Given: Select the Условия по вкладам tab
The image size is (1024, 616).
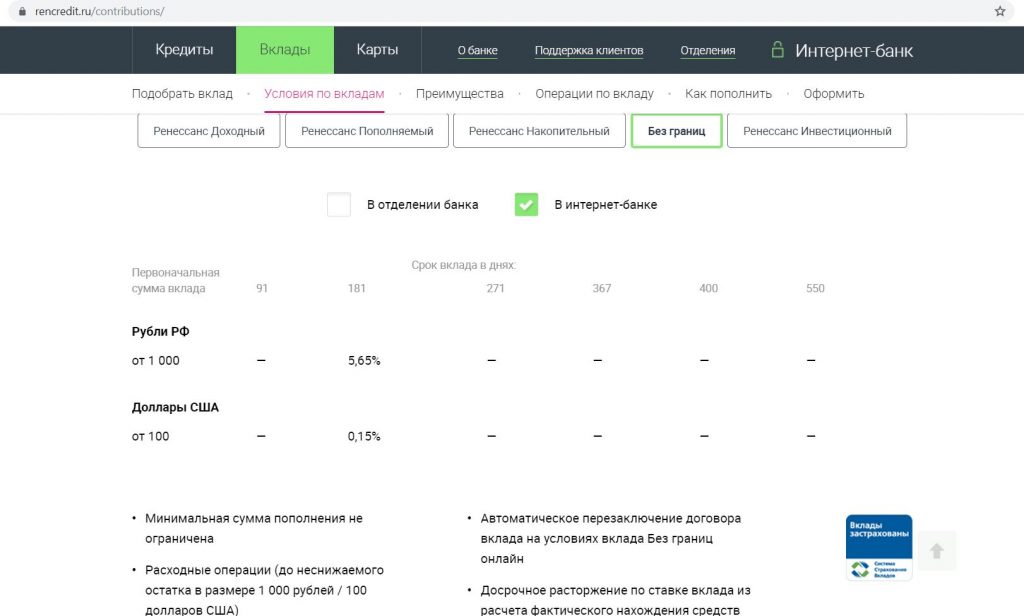Looking at the screenshot, I should (x=324, y=93).
